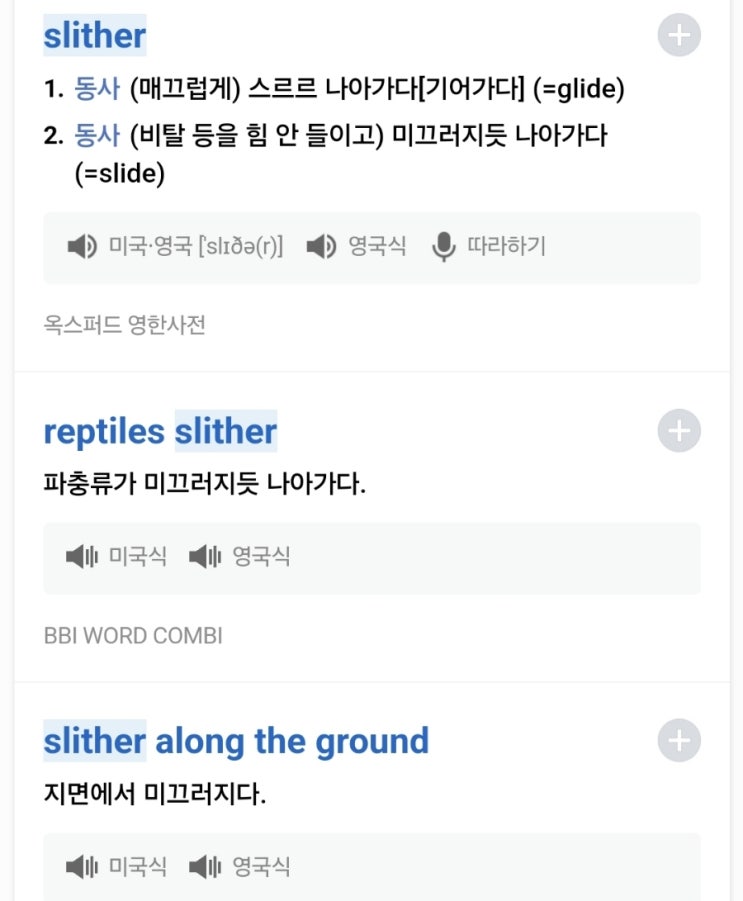The width and height of the screenshot is (743, 901).
Task: Select the BBI WORD COMBI source label
Action: (133, 636)
